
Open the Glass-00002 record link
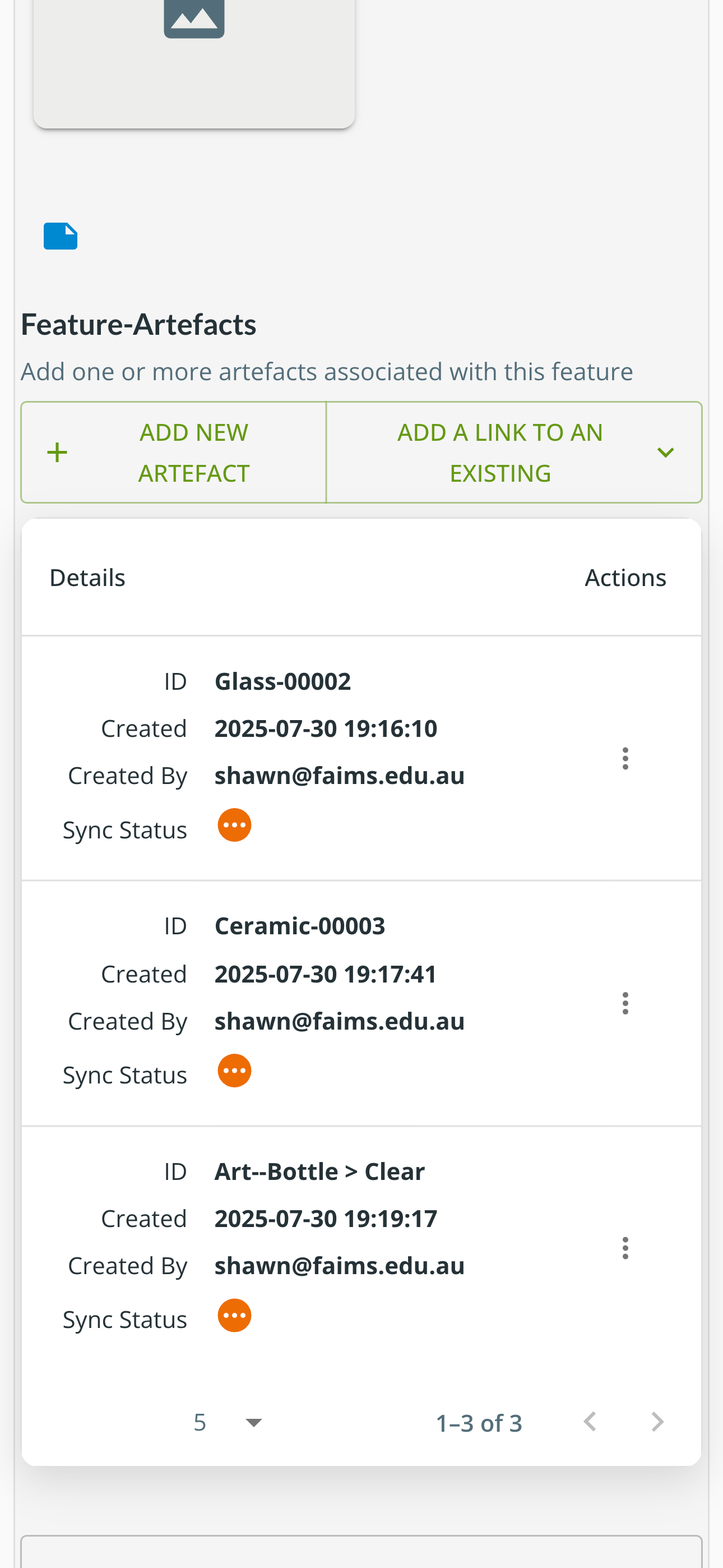coord(282,681)
